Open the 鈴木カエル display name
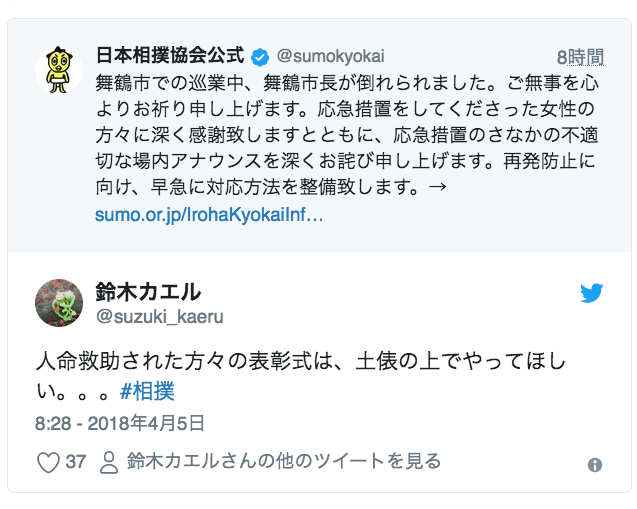Viewport: 637px width, 509px height. pos(148,292)
